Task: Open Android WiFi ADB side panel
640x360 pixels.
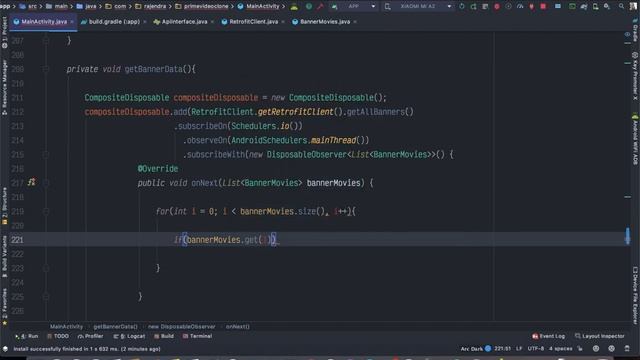Action: pos(635,140)
